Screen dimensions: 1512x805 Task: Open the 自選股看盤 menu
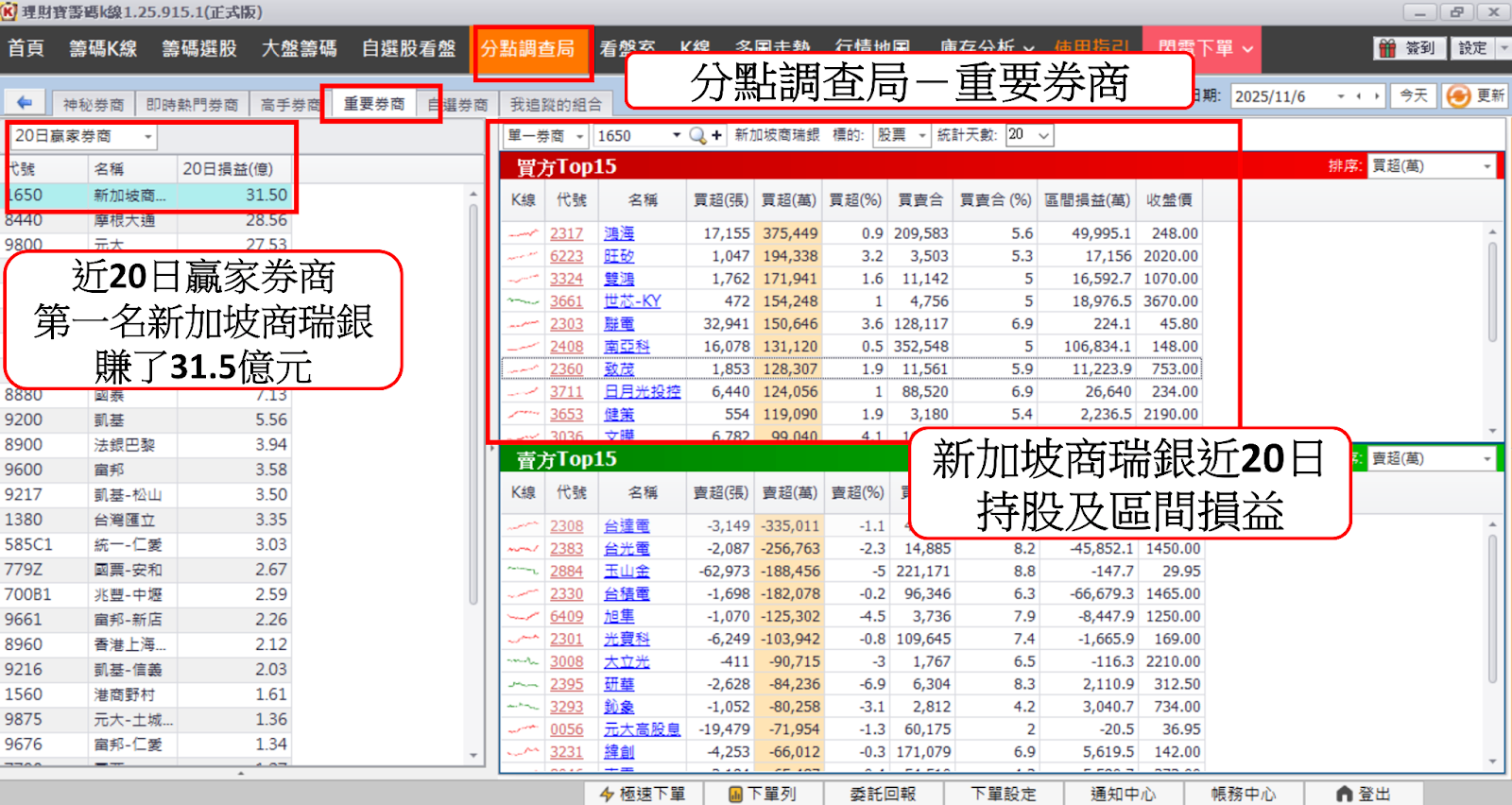tap(408, 48)
